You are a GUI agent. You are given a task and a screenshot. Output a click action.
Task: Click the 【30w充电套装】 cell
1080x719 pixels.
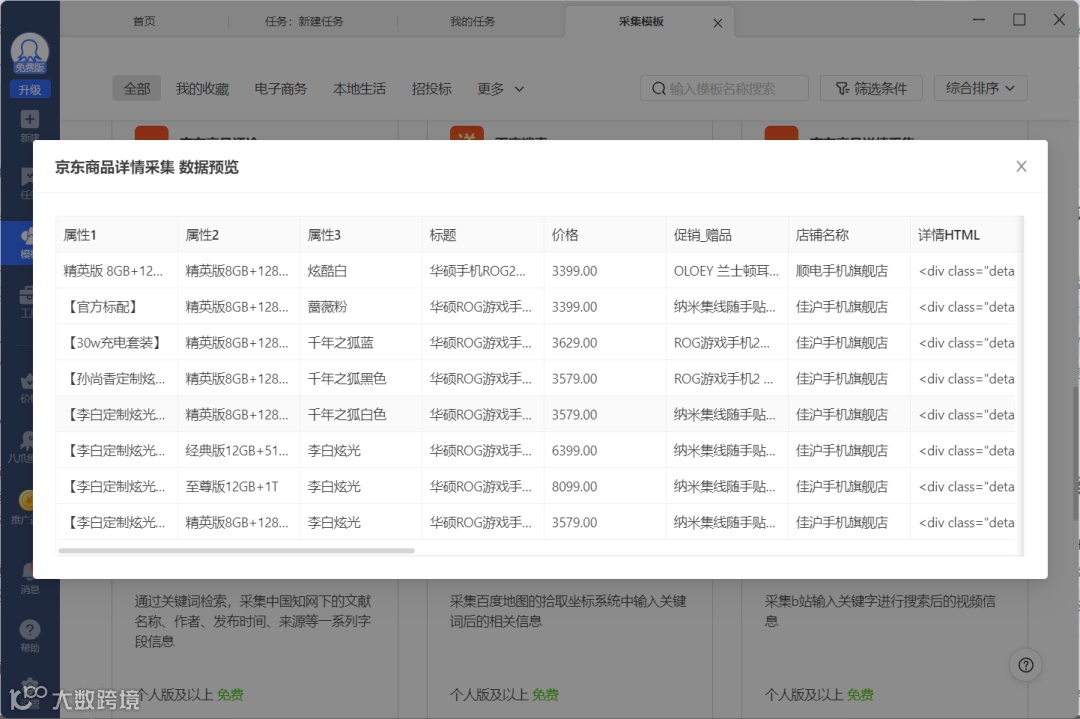click(116, 342)
